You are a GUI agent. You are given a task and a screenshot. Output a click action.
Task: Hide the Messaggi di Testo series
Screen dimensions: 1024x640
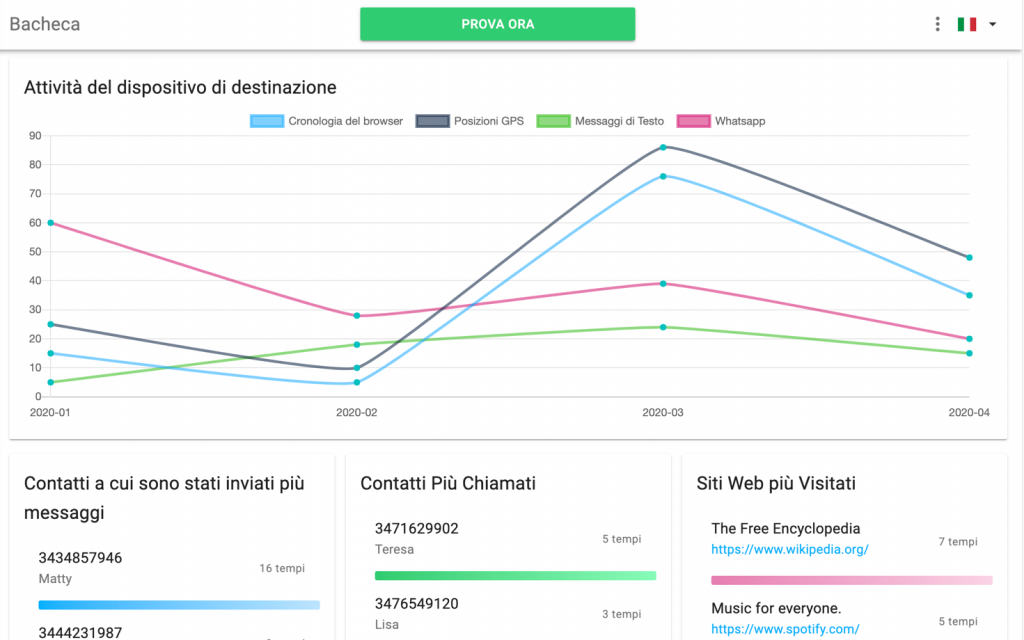point(600,121)
